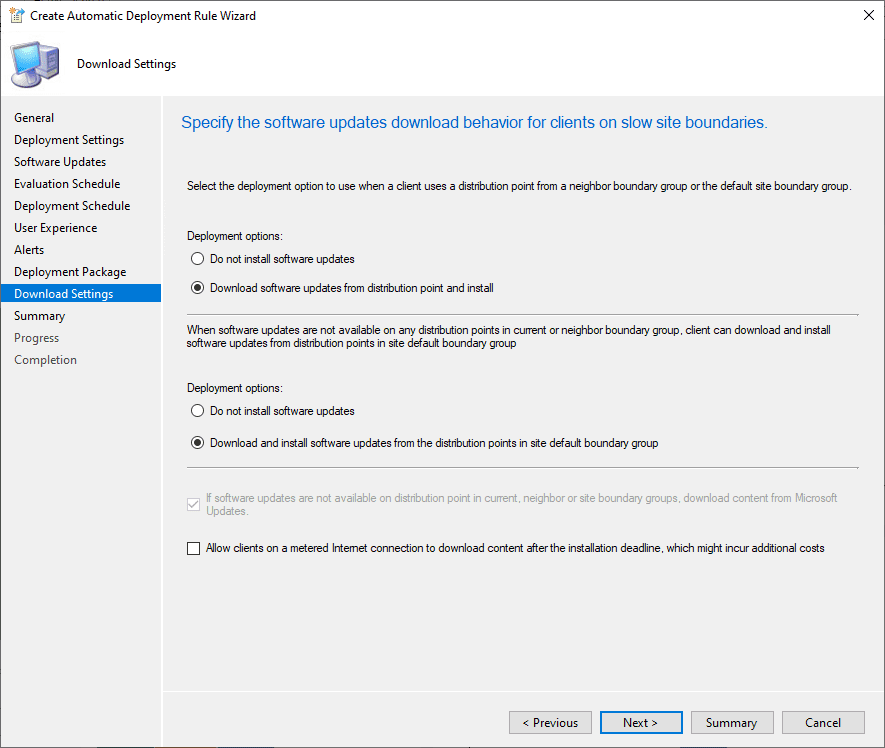Click the computer icon in header
885x748 pixels.
coord(35,64)
